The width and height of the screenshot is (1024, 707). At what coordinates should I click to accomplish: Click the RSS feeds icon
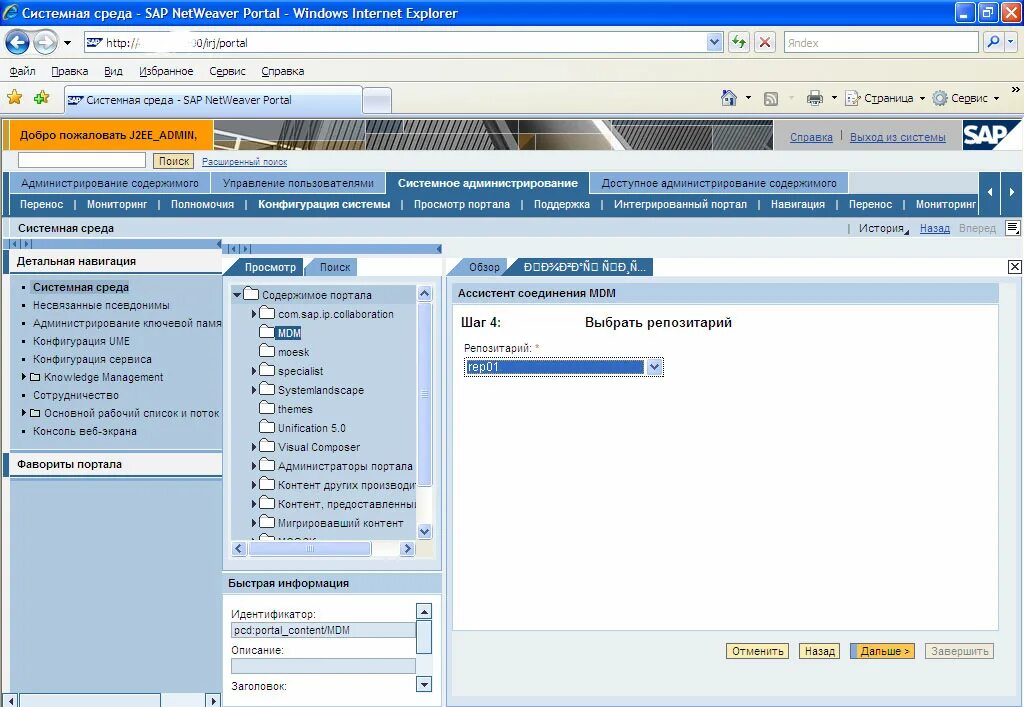click(x=771, y=99)
